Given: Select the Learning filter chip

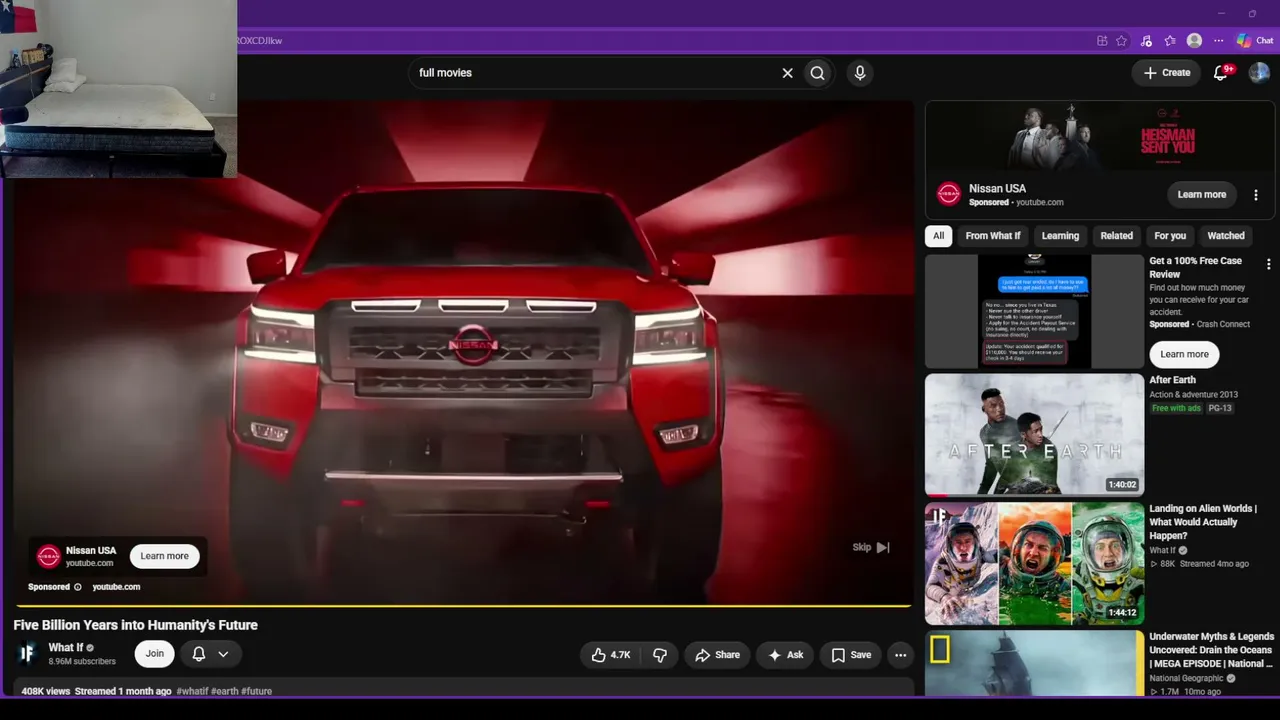Looking at the screenshot, I should [x=1060, y=236].
